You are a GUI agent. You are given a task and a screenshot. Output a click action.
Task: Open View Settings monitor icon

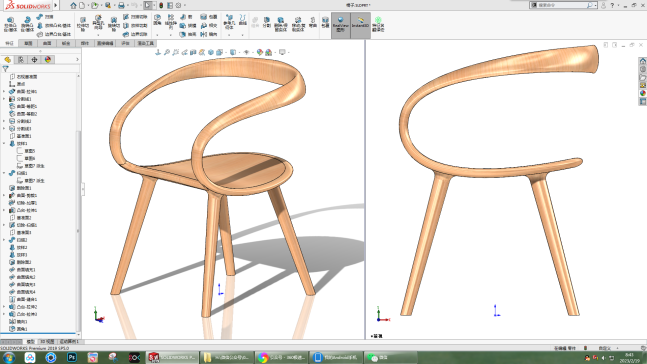tap(282, 52)
